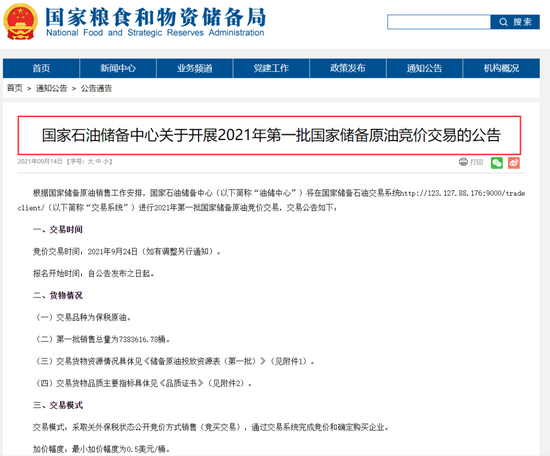Viewport: 550px width, 456px height.
Task: Set font size to 大
Action: (90, 161)
